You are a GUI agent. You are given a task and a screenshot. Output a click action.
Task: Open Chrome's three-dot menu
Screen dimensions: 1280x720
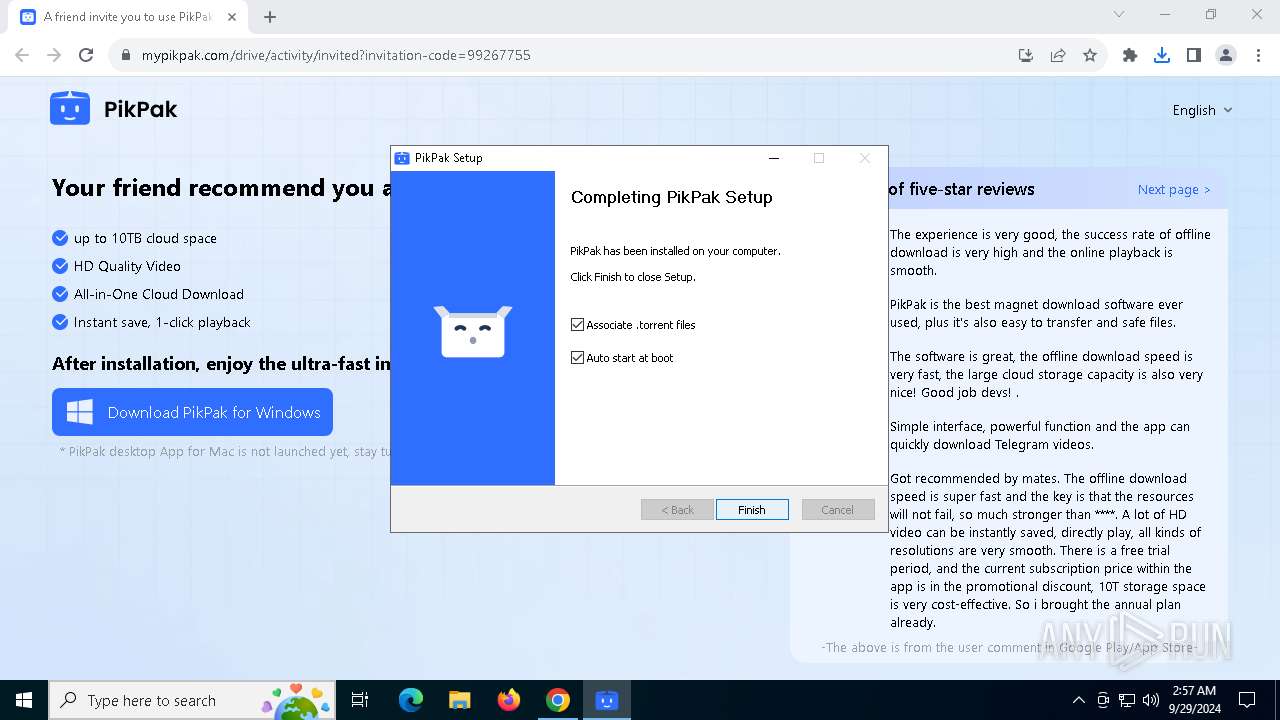click(x=1258, y=55)
